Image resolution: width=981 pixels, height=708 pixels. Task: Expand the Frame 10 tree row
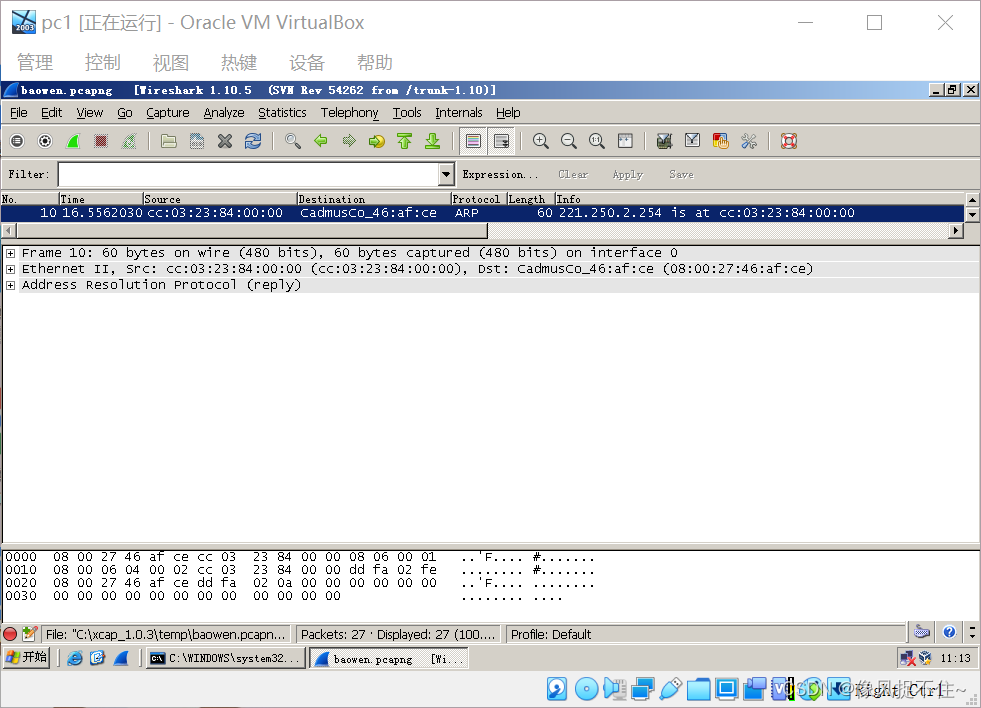(x=11, y=253)
